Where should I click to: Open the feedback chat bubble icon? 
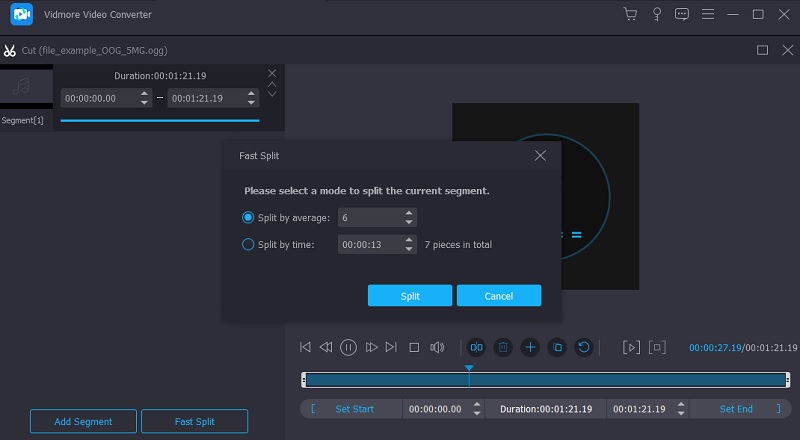(x=682, y=14)
